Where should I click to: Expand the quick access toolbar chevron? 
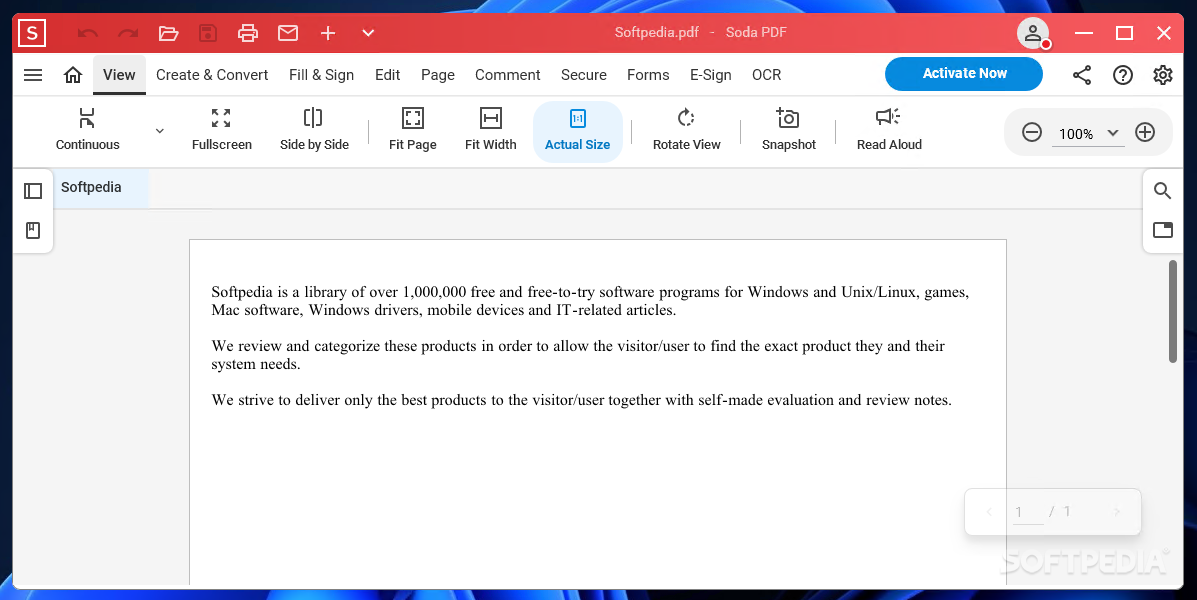(x=368, y=33)
